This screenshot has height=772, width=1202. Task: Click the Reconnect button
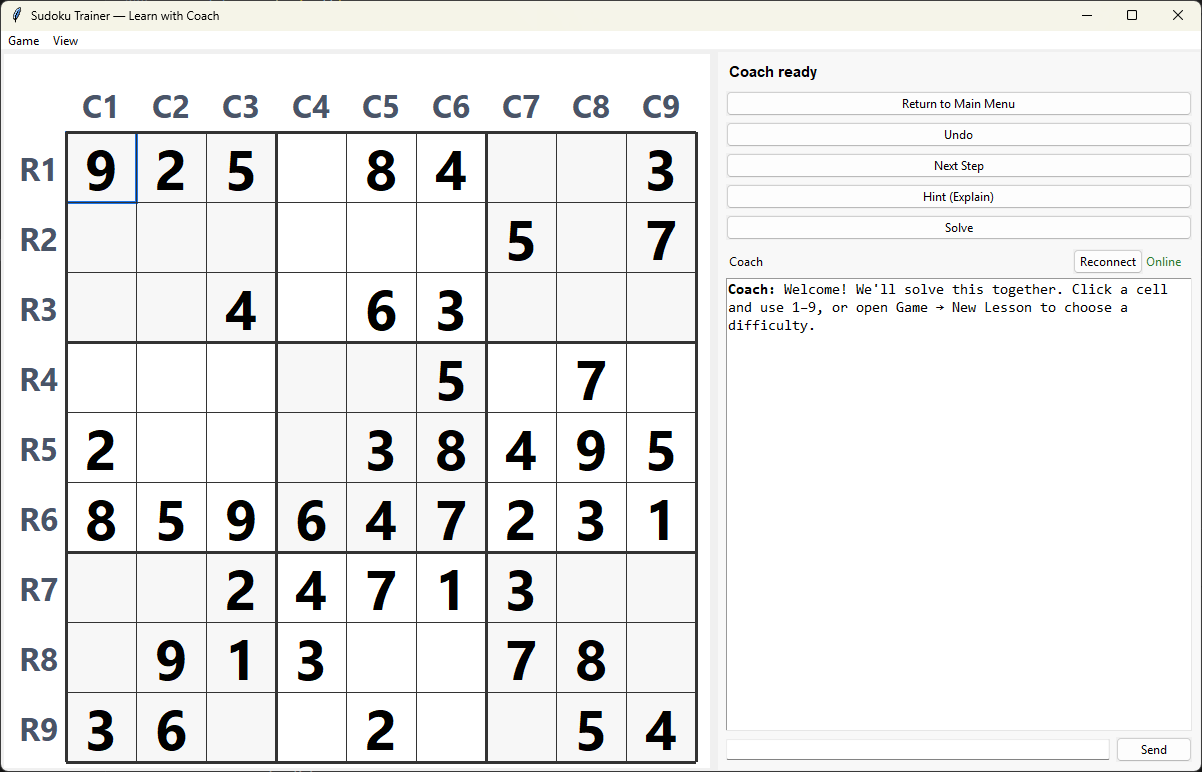1107,261
